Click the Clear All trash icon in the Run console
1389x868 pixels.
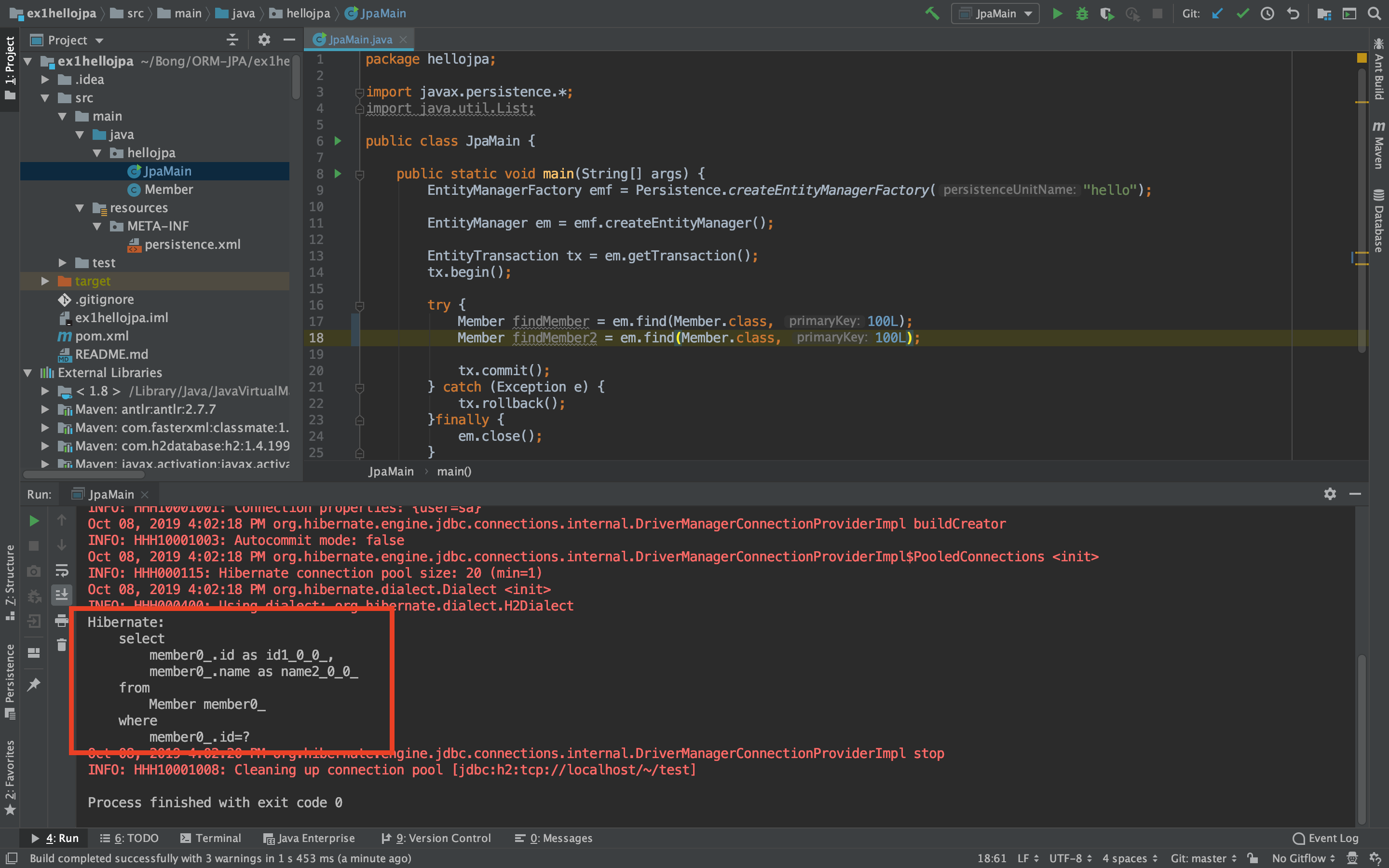click(x=62, y=645)
